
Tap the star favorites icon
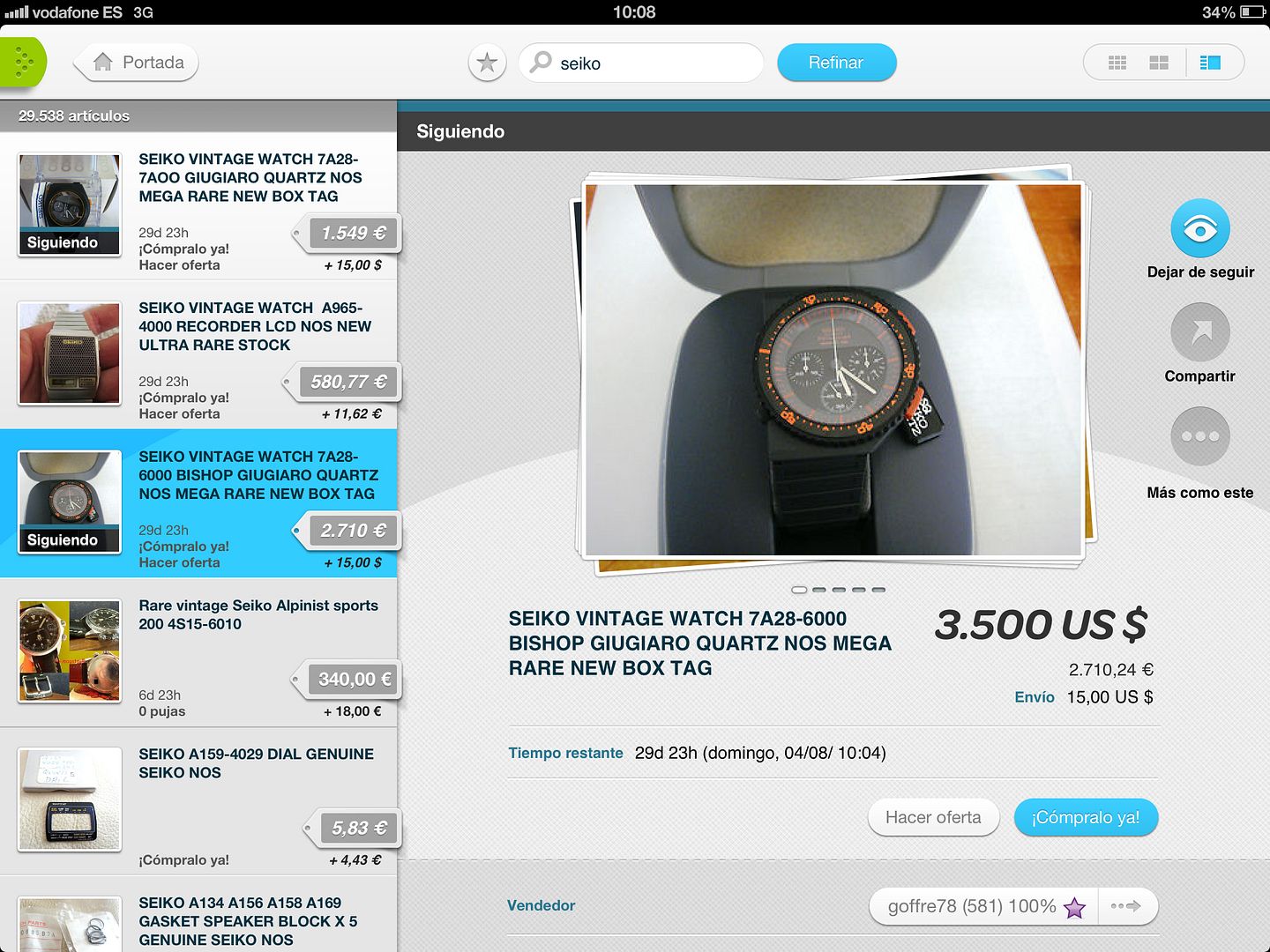[487, 63]
